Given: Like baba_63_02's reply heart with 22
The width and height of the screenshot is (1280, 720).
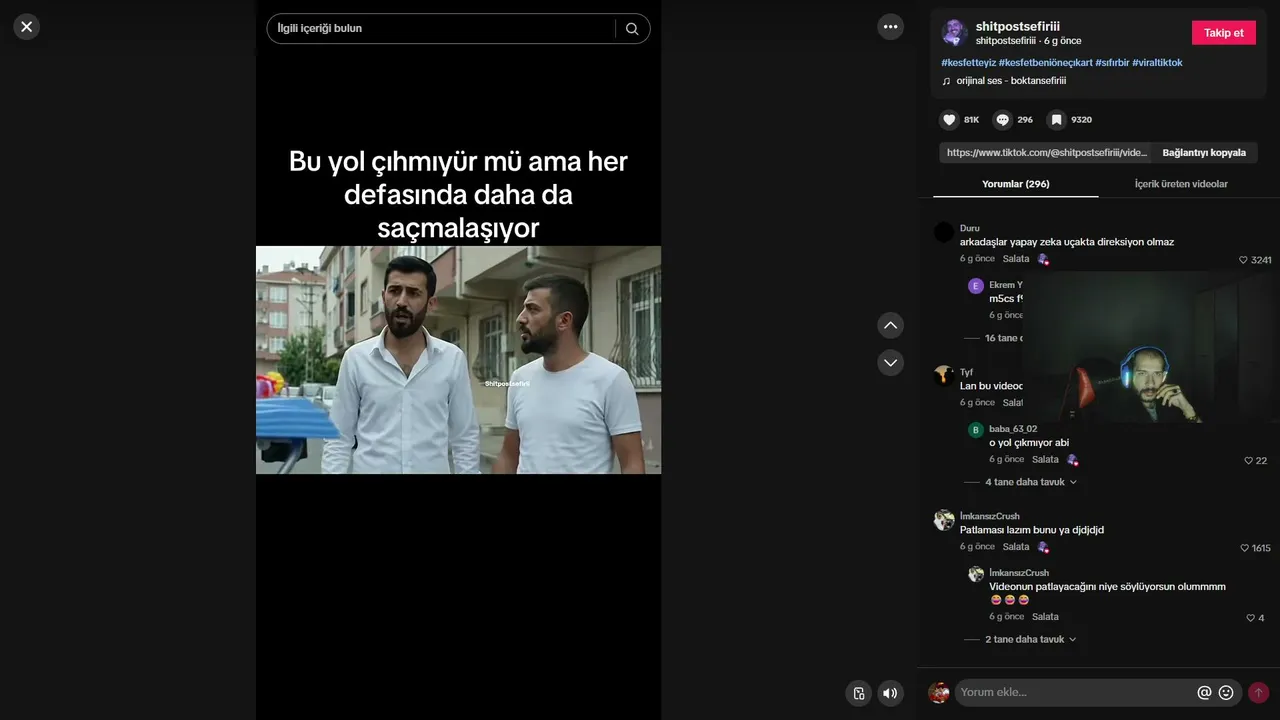Looking at the screenshot, I should [x=1249, y=461].
